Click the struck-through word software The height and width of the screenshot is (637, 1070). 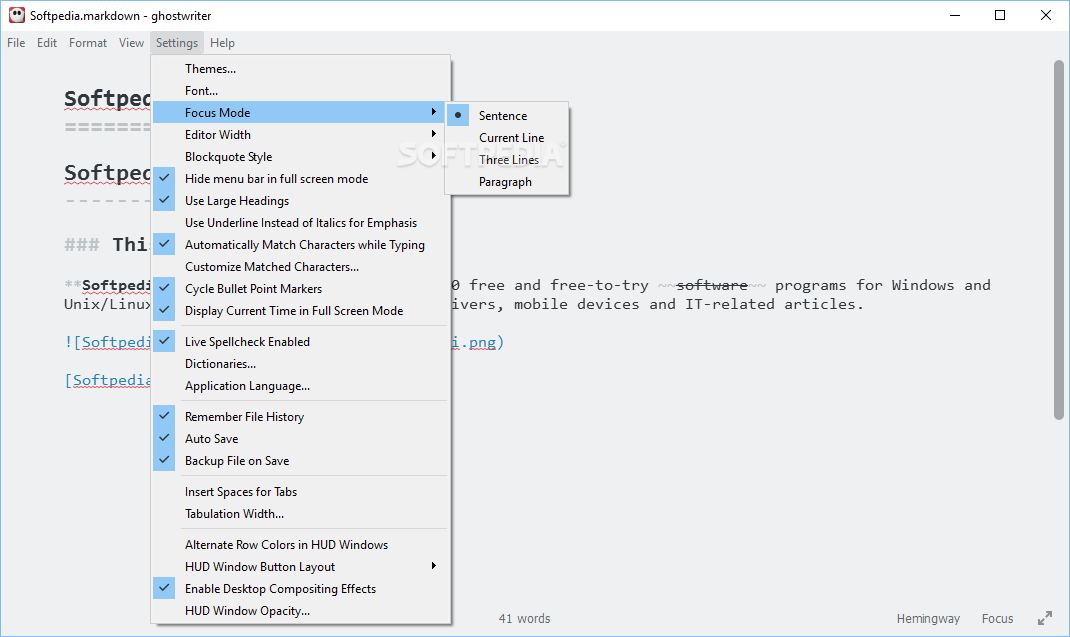click(712, 285)
